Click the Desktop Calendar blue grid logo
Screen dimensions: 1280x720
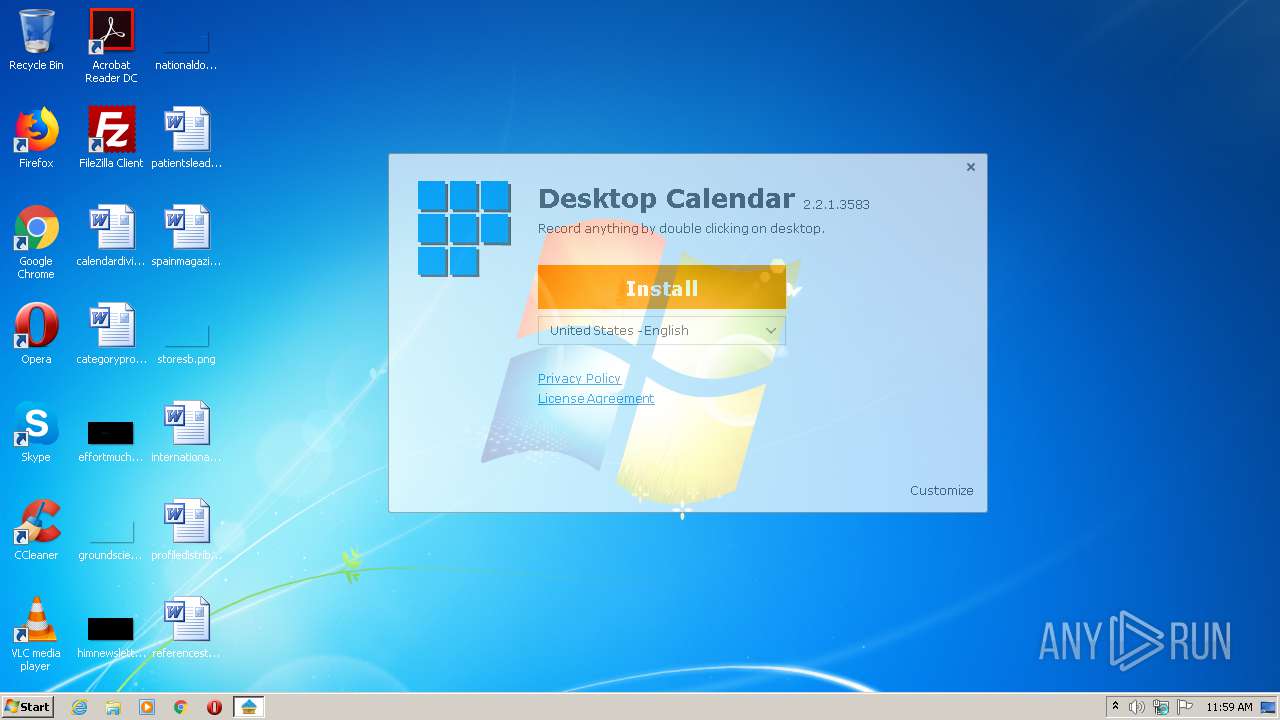464,228
